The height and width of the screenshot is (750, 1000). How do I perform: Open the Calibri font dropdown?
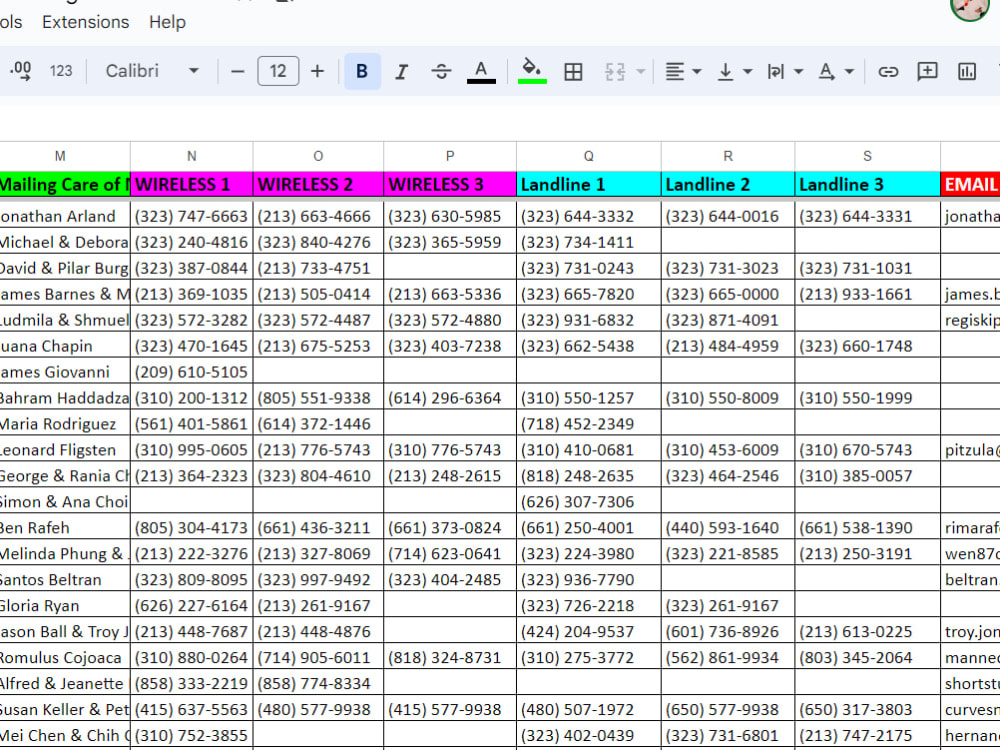click(x=152, y=71)
